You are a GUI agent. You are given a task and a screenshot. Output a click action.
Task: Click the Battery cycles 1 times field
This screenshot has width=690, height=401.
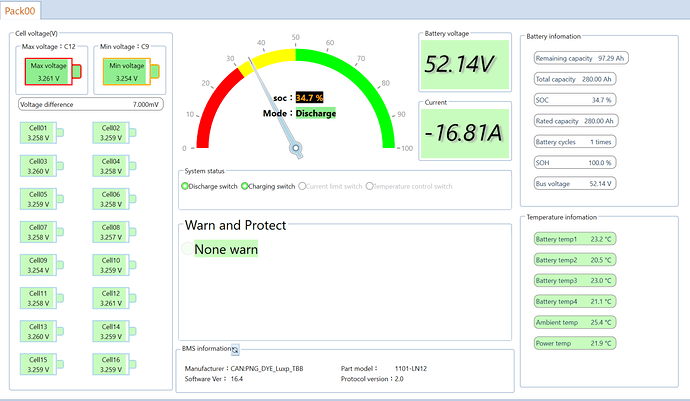click(575, 142)
